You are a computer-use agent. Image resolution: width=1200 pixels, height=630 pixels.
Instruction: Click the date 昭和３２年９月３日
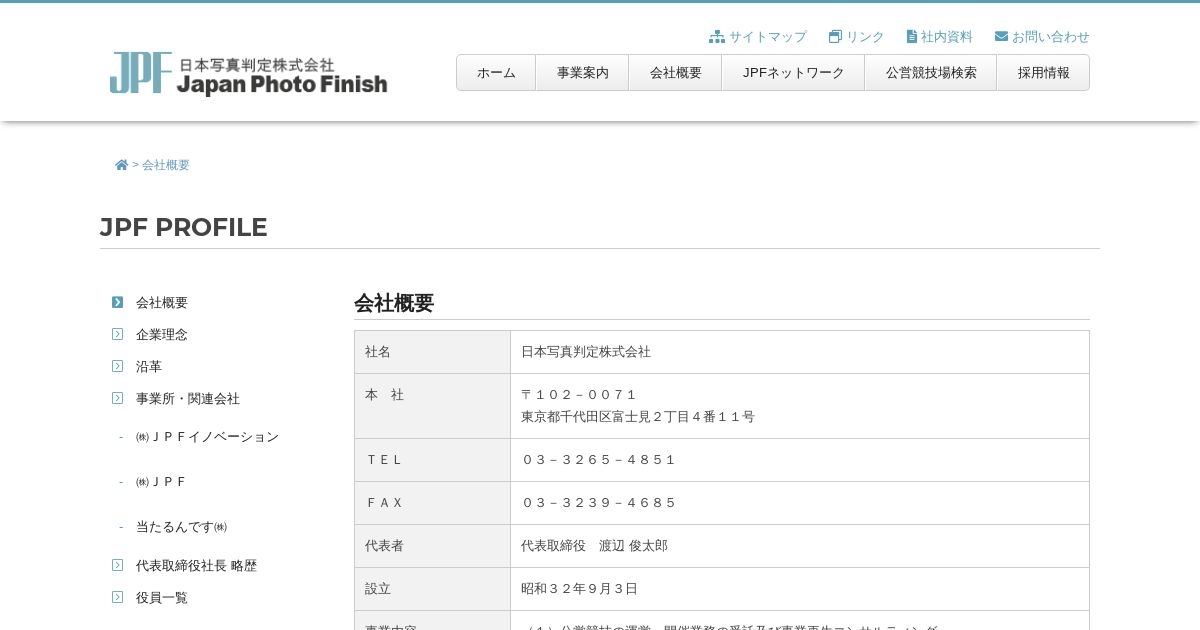click(x=579, y=589)
